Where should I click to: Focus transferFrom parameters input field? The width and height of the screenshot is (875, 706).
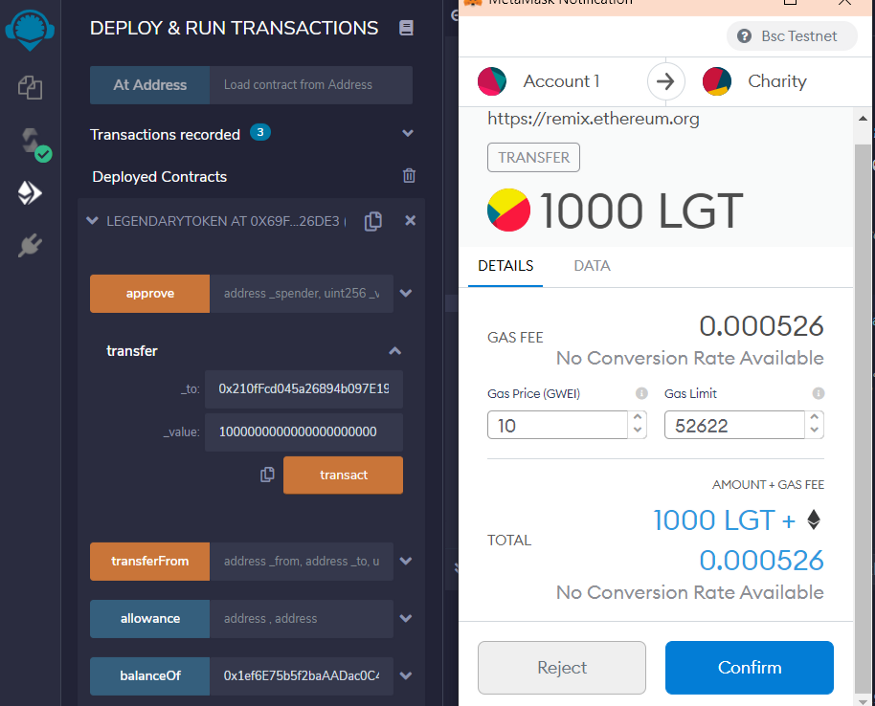click(301, 561)
